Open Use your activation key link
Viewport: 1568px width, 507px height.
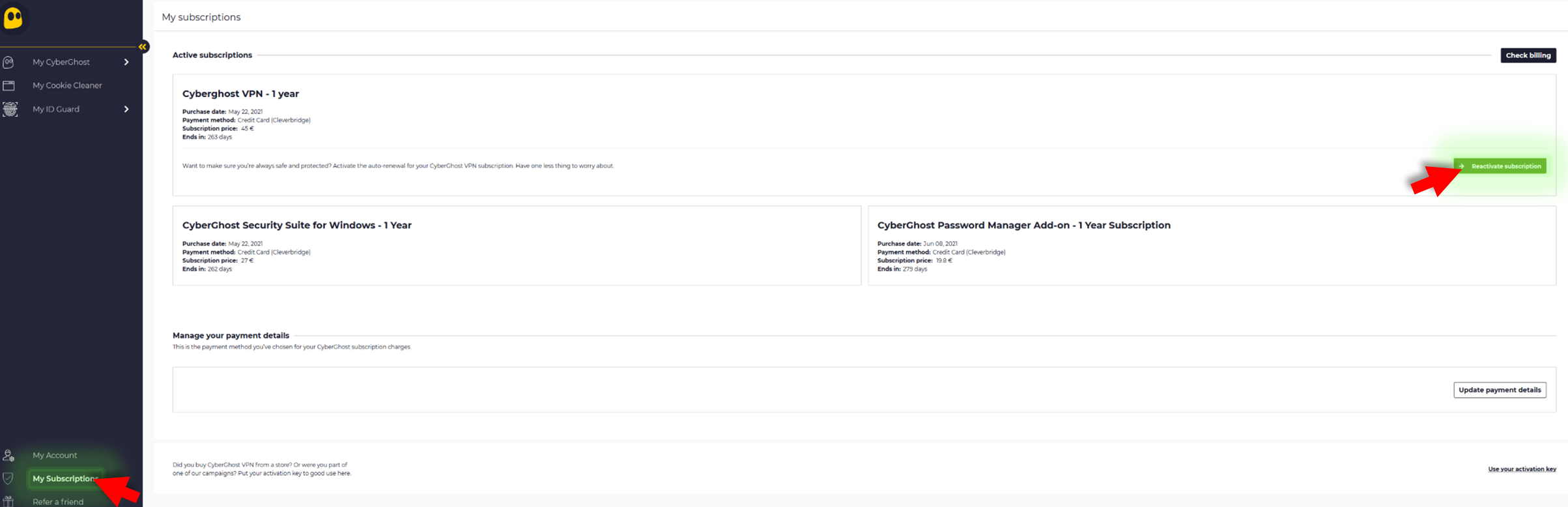[x=1522, y=469]
